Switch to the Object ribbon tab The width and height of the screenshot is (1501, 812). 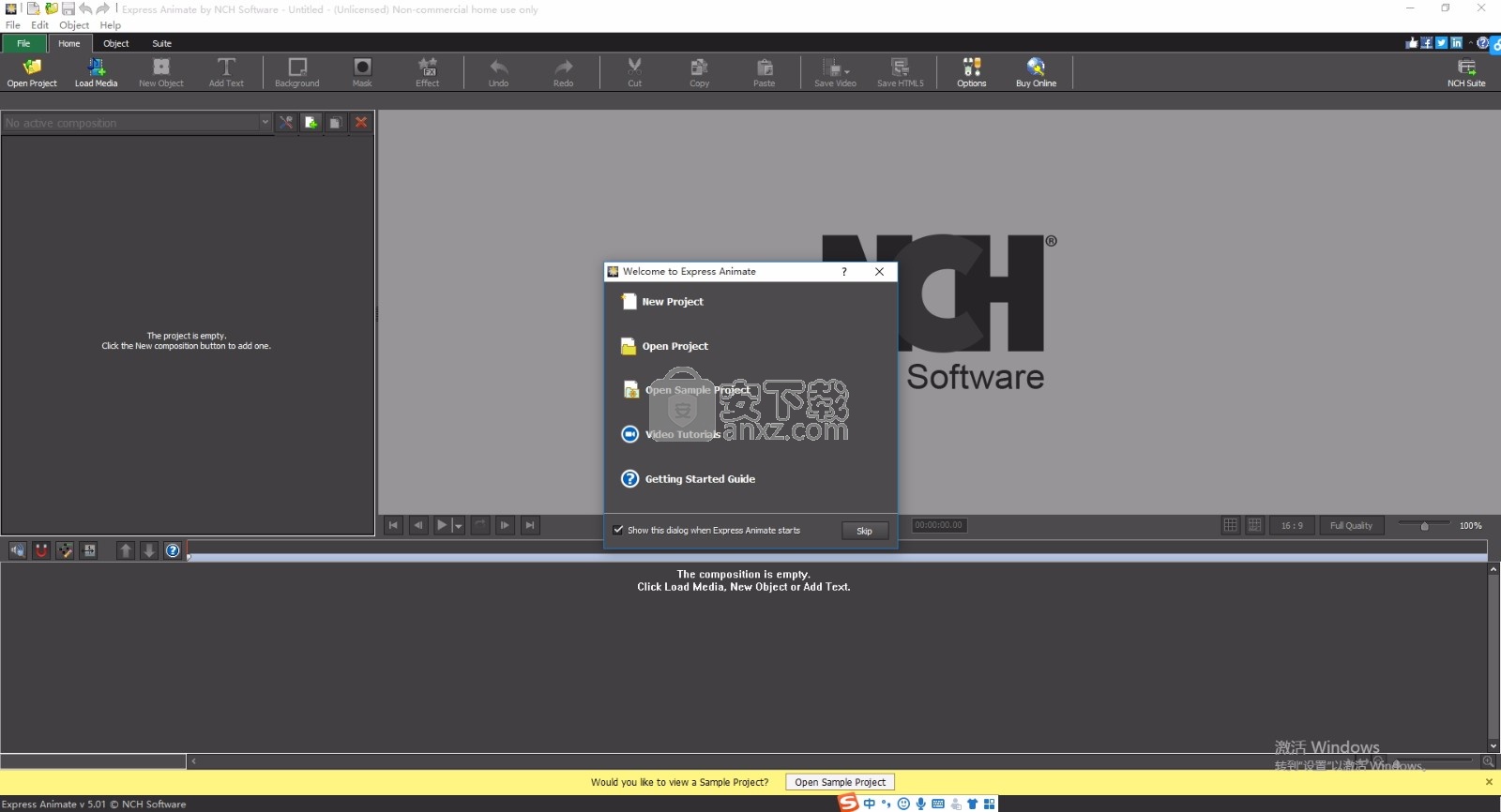click(x=116, y=43)
